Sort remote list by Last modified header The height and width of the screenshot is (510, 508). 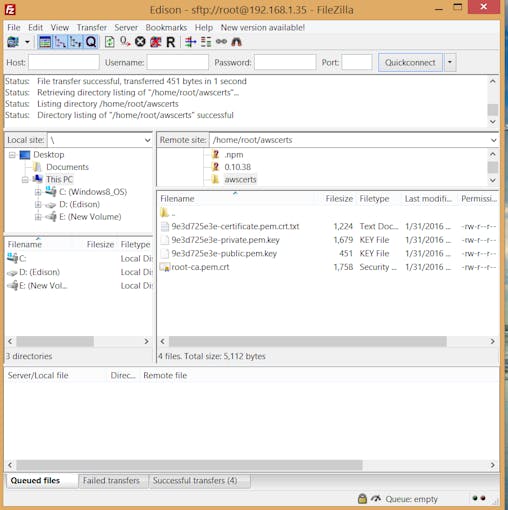[x=428, y=199]
